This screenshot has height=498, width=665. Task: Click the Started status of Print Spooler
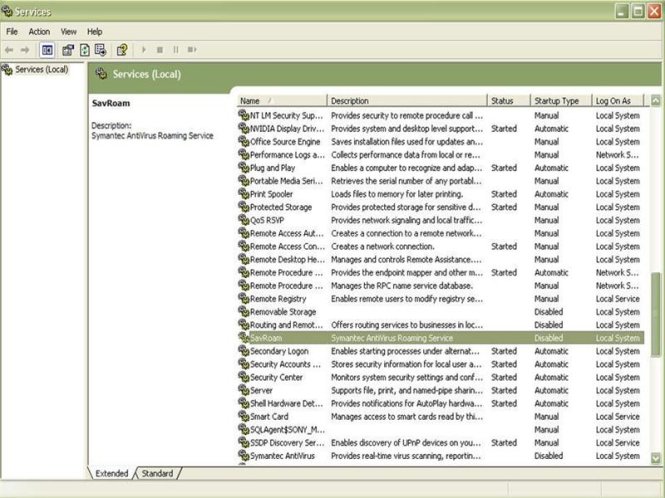[x=504, y=194]
